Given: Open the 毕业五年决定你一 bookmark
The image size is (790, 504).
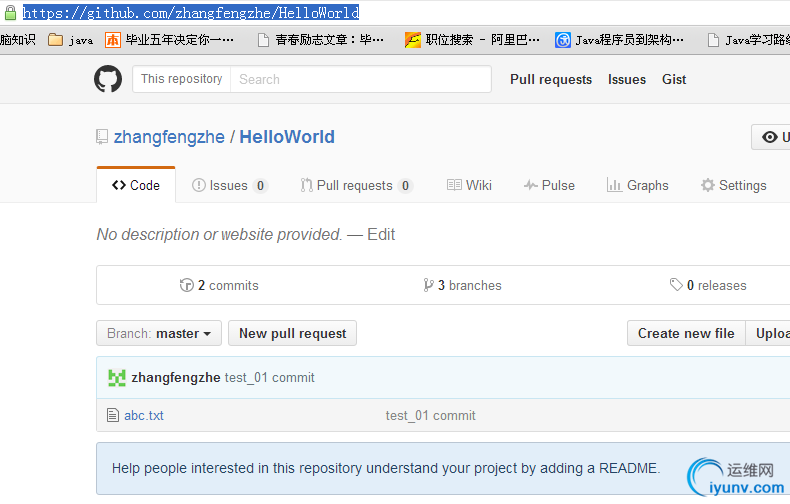Looking at the screenshot, I should (169, 40).
